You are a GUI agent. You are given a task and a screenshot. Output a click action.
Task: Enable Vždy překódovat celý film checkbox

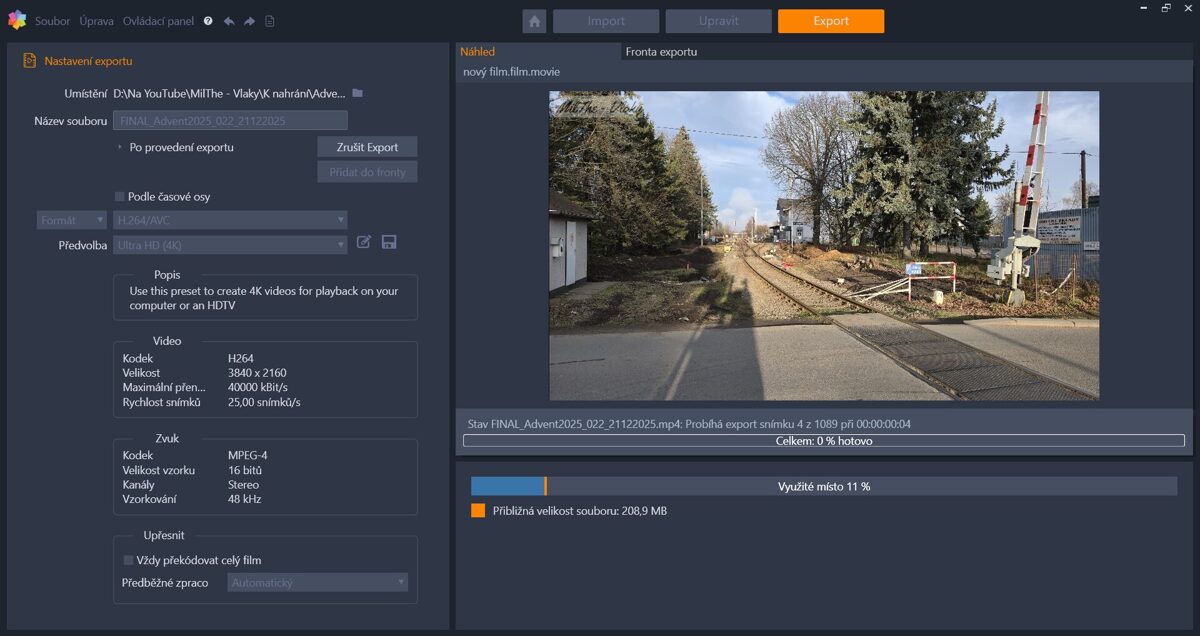(x=128, y=560)
